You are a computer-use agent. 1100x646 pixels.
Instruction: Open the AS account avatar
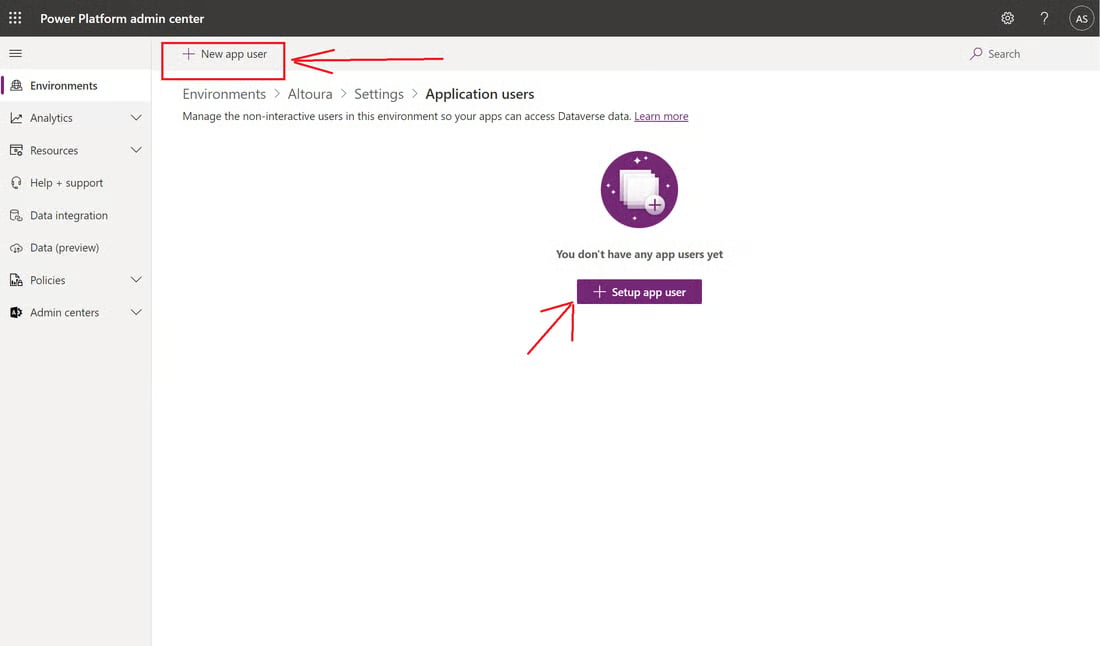pos(1081,19)
